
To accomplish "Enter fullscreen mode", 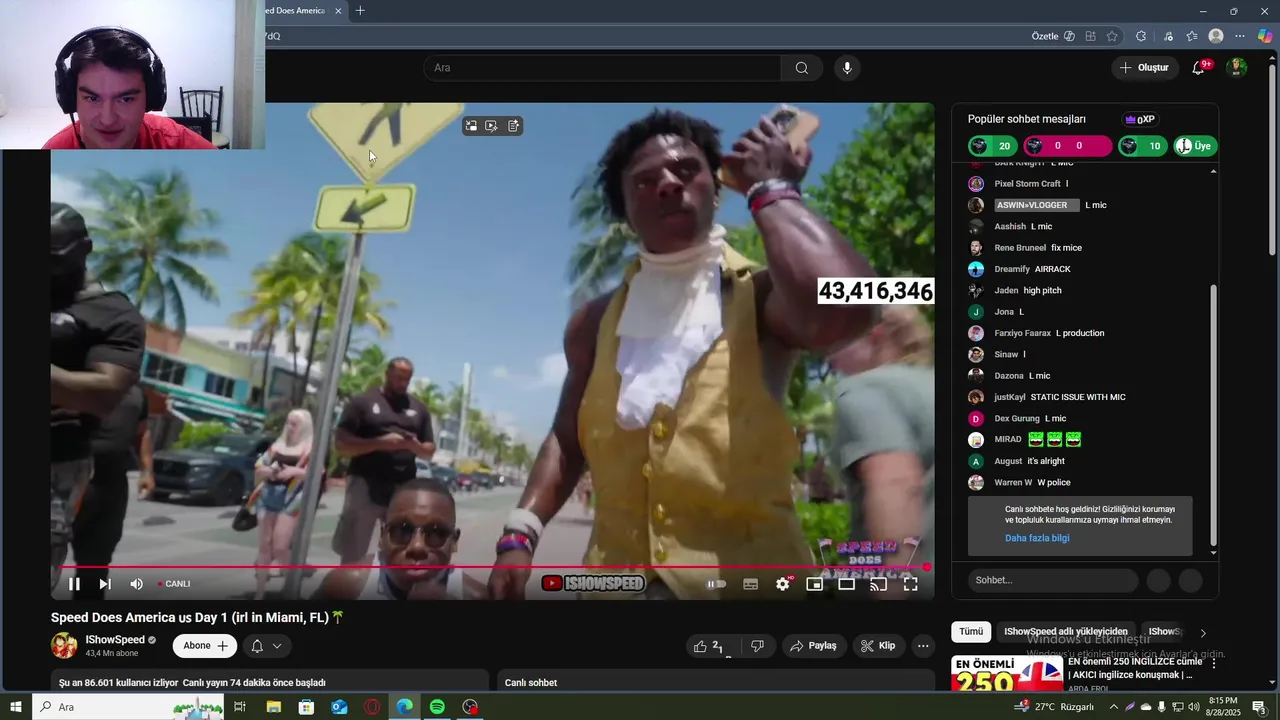I will 911,584.
